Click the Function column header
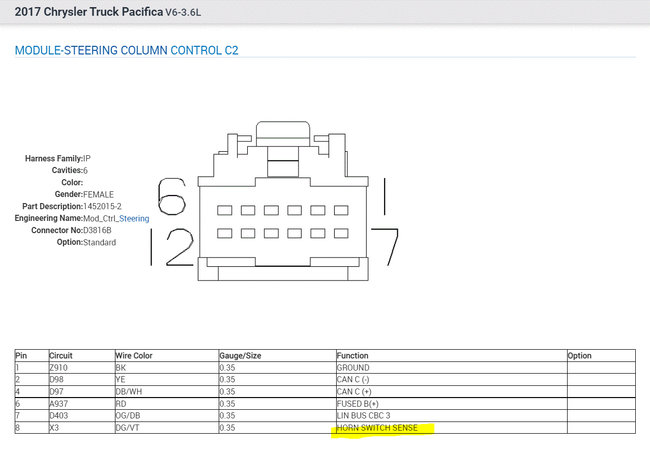 452,356
